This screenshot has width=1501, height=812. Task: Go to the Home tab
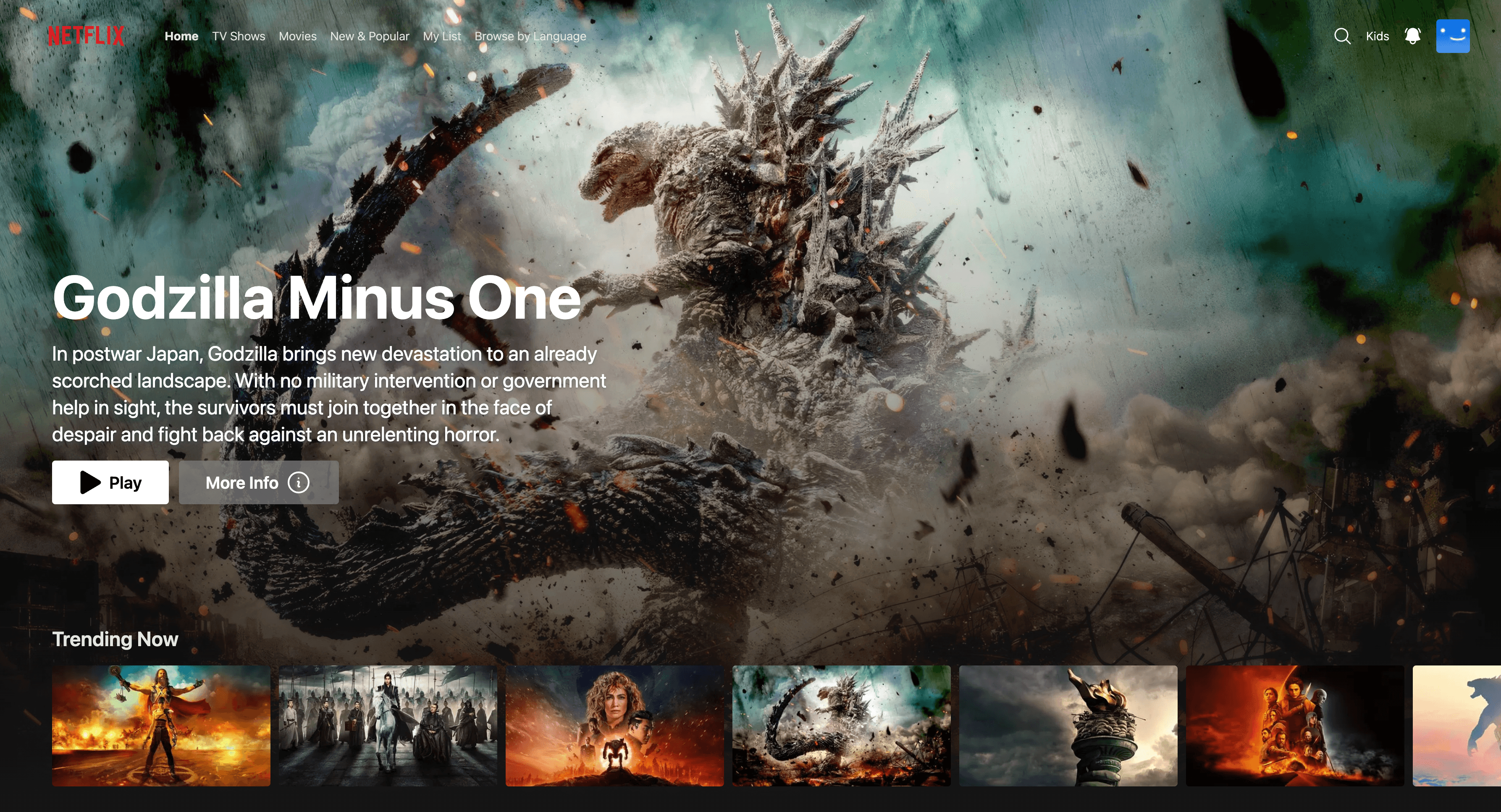point(181,36)
